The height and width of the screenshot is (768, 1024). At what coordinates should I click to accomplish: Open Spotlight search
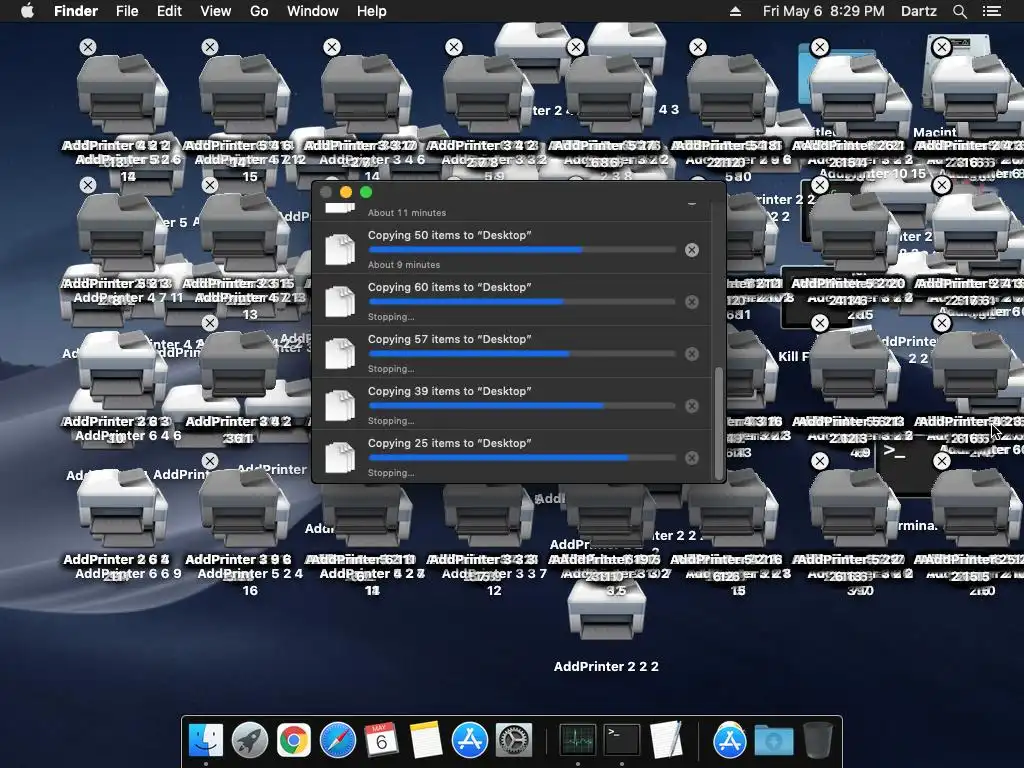[960, 11]
